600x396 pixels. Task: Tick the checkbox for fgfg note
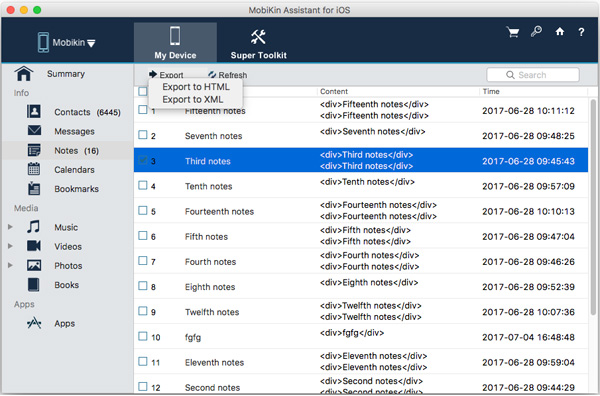pos(143,336)
